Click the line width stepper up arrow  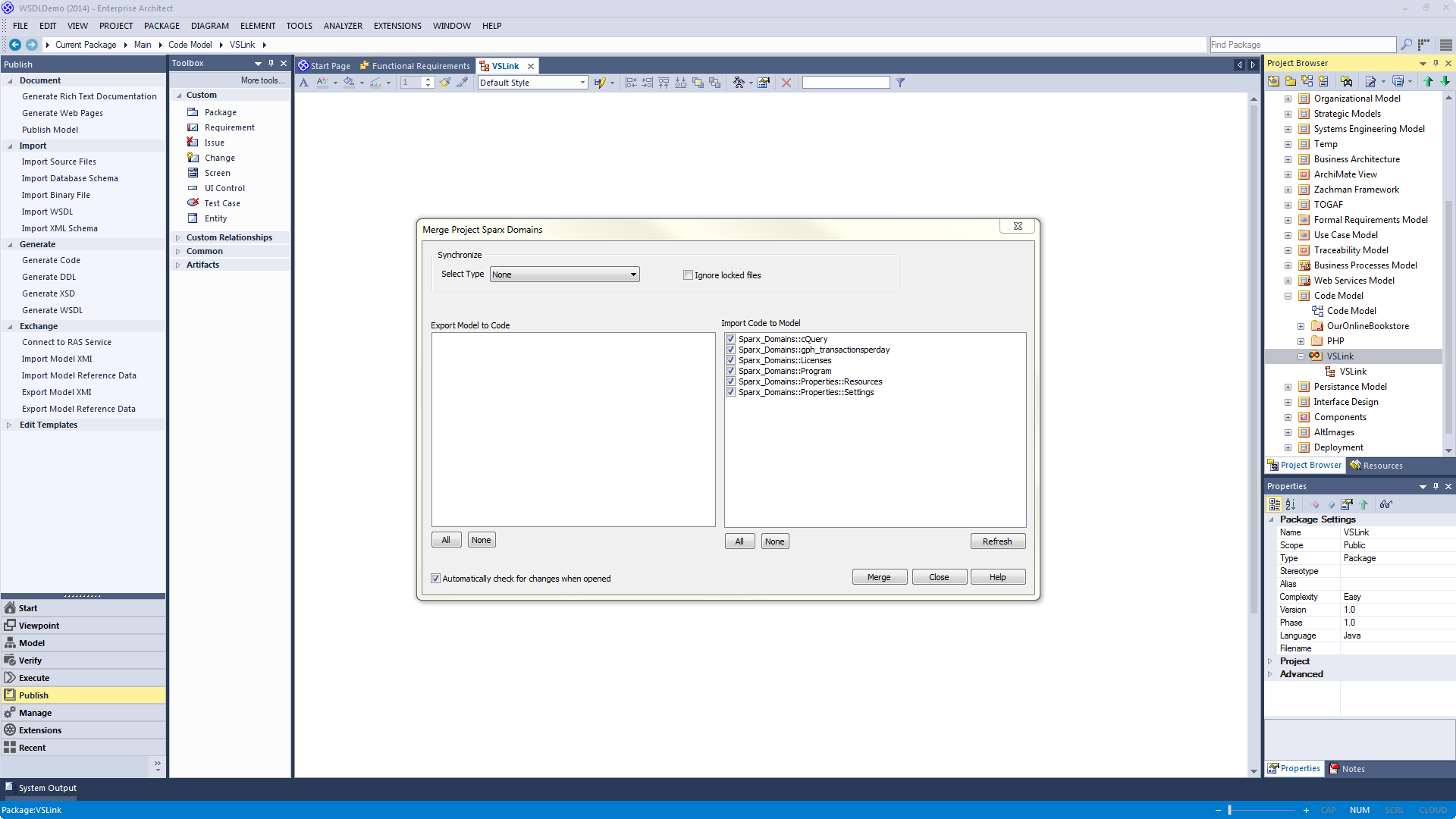coord(428,80)
